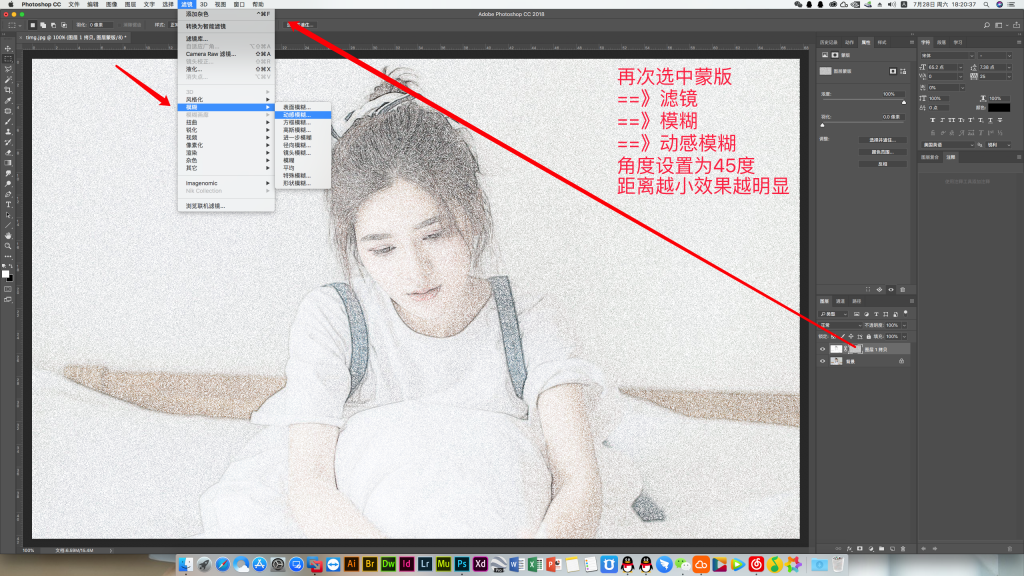Click the mask density slider handle

point(904,102)
